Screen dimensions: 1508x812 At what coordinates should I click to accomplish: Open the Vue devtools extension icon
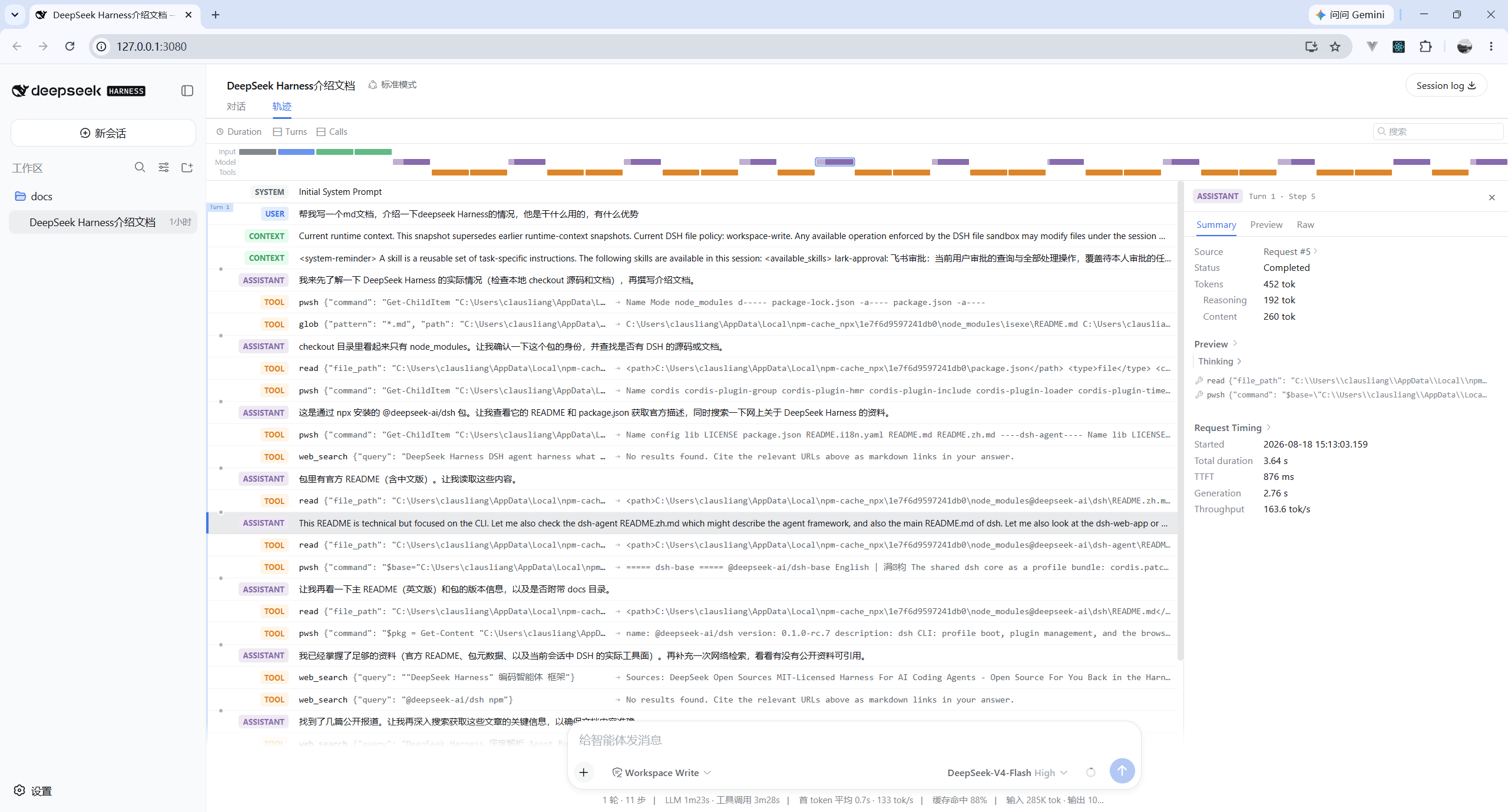click(x=1372, y=47)
